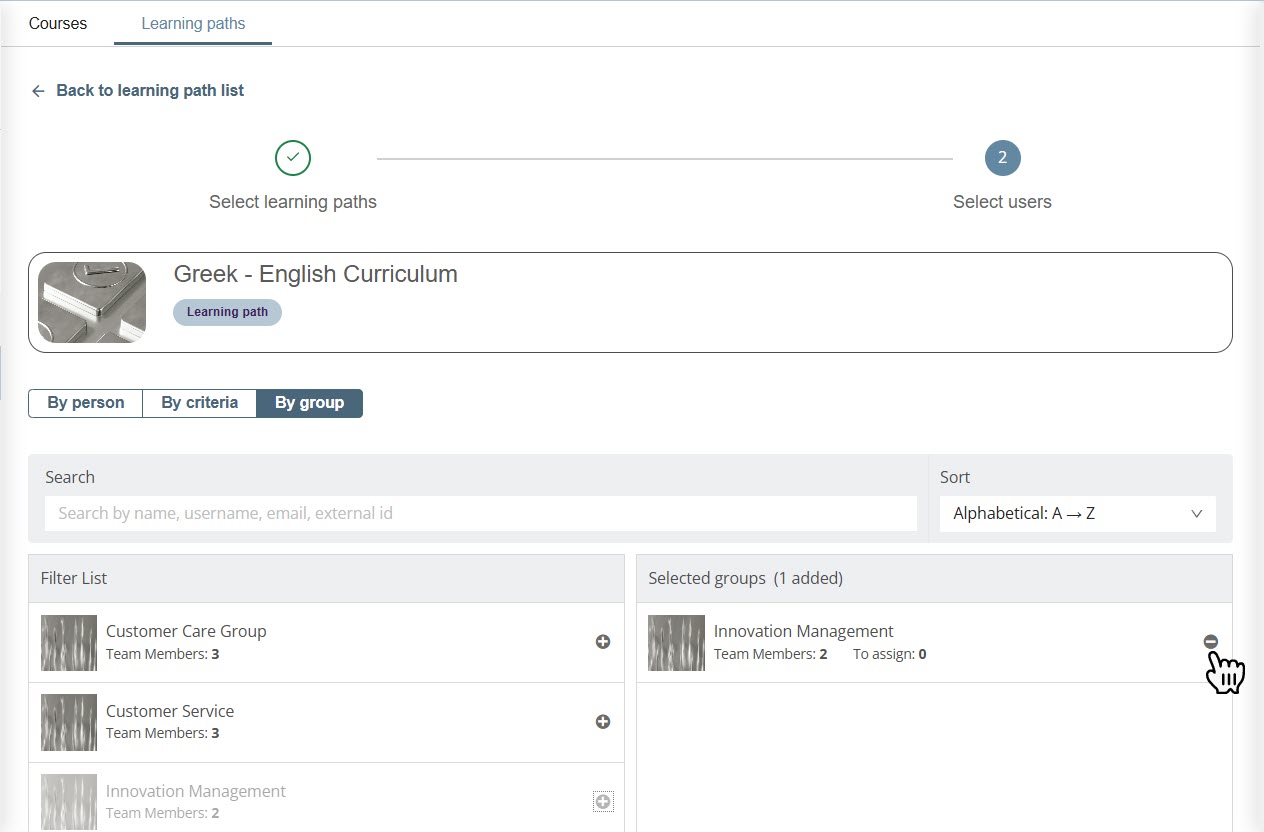Add Customer Care Group with plus icon
The height and width of the screenshot is (832, 1264).
[x=603, y=642]
